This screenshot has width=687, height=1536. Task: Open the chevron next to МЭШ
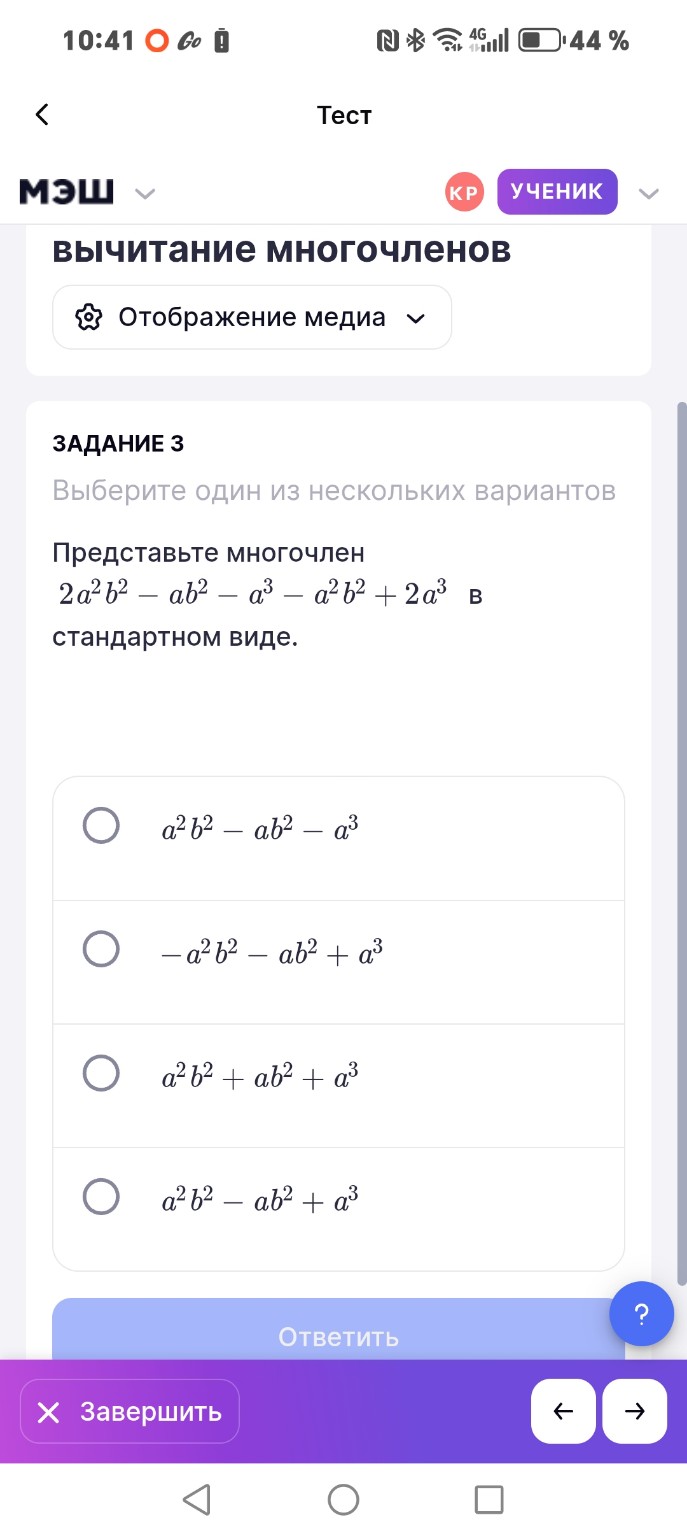(x=146, y=194)
